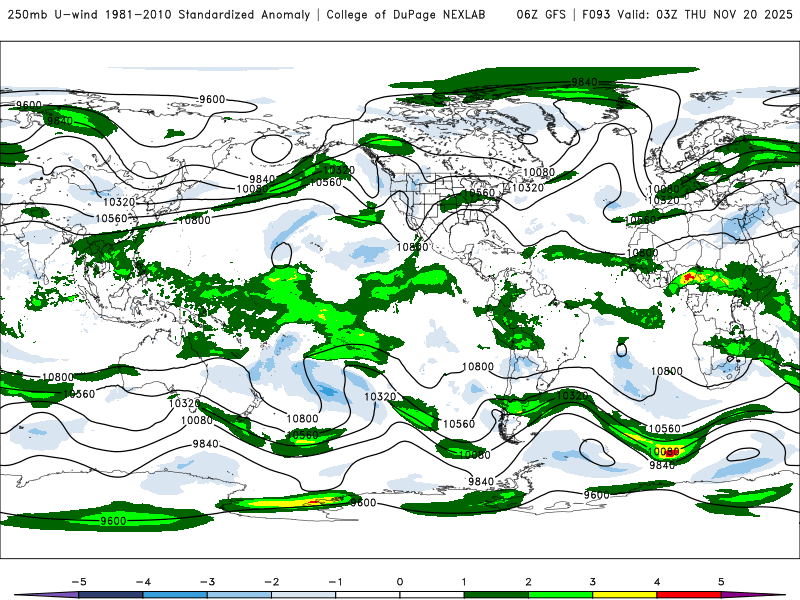
Task: Click the red 4 to 5 colorbar segment
Action: (689, 595)
